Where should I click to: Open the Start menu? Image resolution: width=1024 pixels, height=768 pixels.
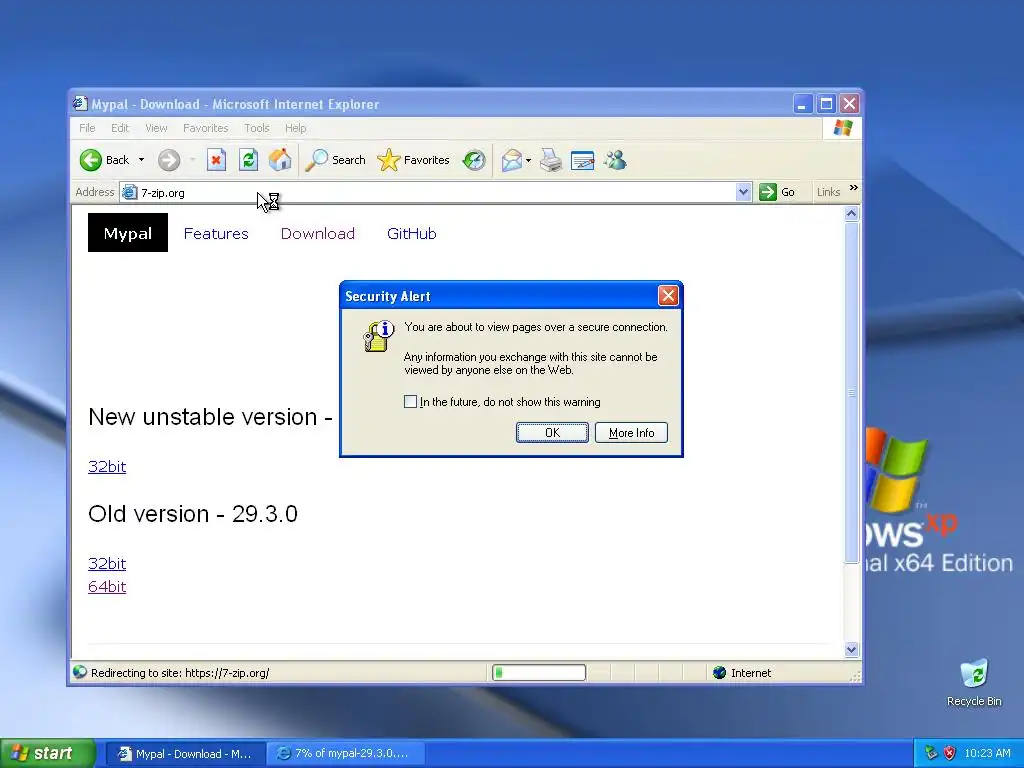48,753
